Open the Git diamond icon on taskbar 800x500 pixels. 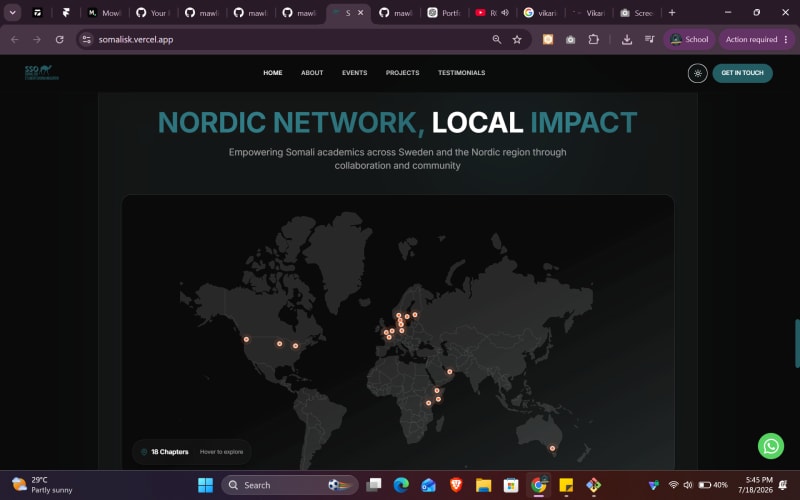coord(593,485)
